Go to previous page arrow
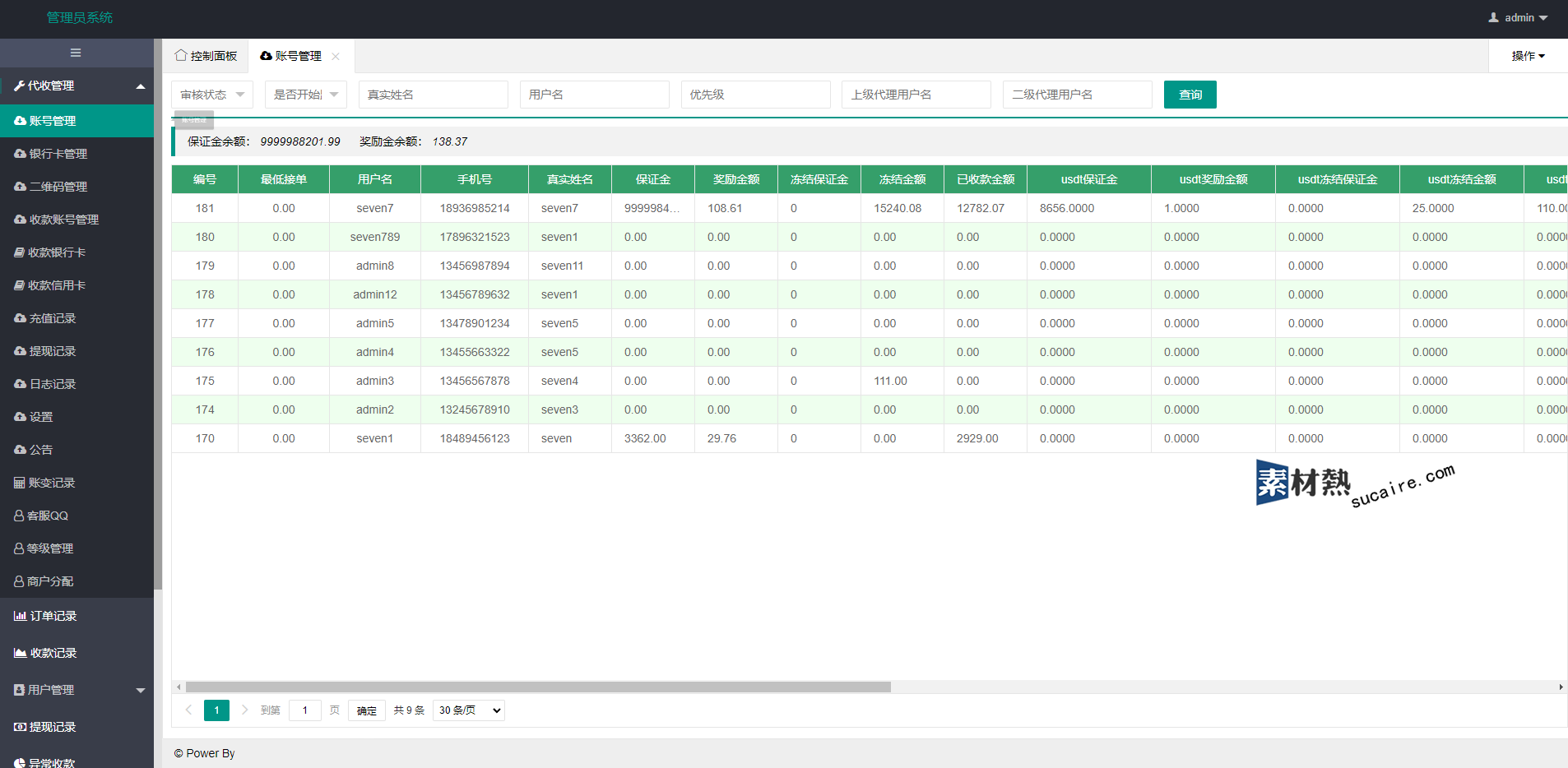The image size is (1568, 768). click(x=188, y=710)
